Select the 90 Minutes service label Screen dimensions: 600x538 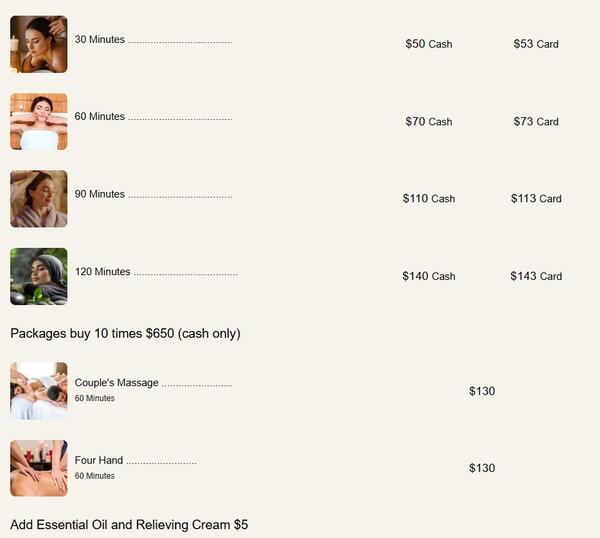point(100,194)
